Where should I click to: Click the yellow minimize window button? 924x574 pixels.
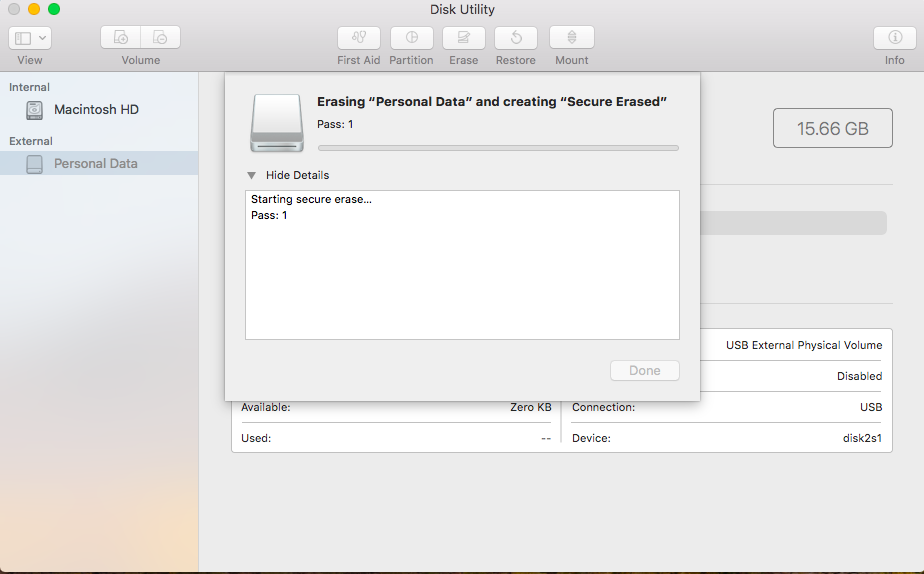click(34, 9)
